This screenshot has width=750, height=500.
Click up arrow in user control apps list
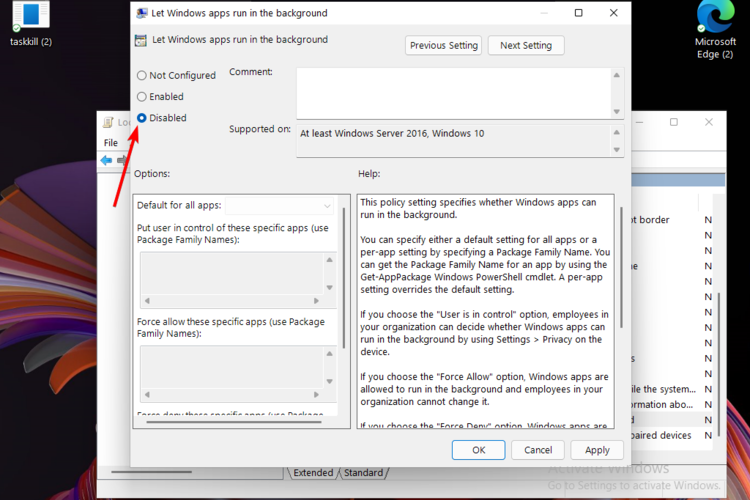(x=330, y=260)
